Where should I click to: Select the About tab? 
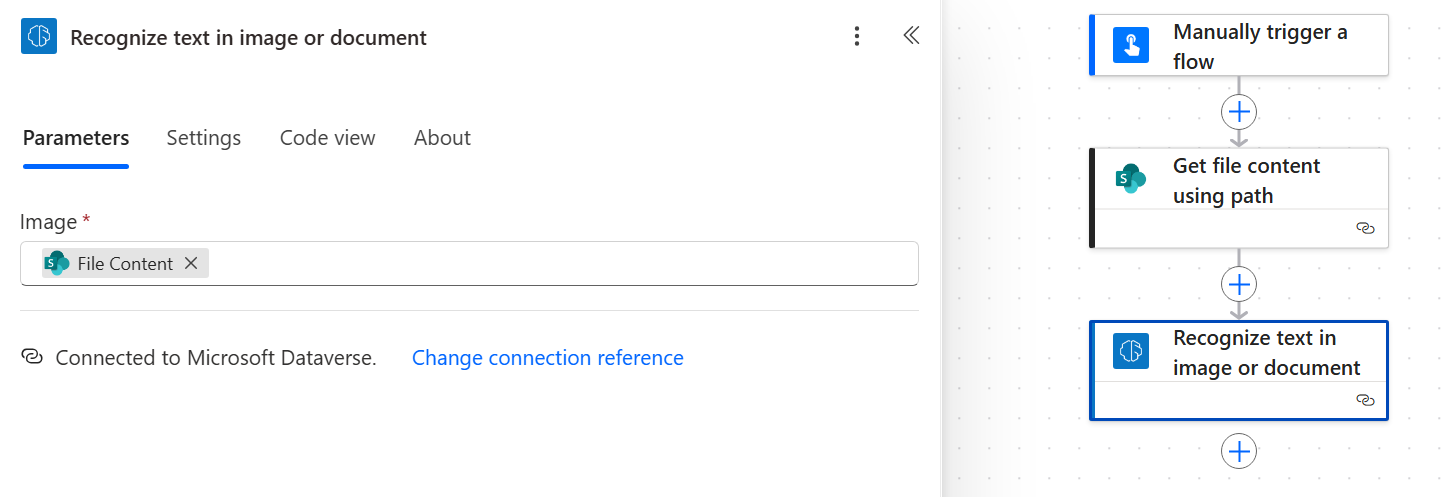pos(442,138)
